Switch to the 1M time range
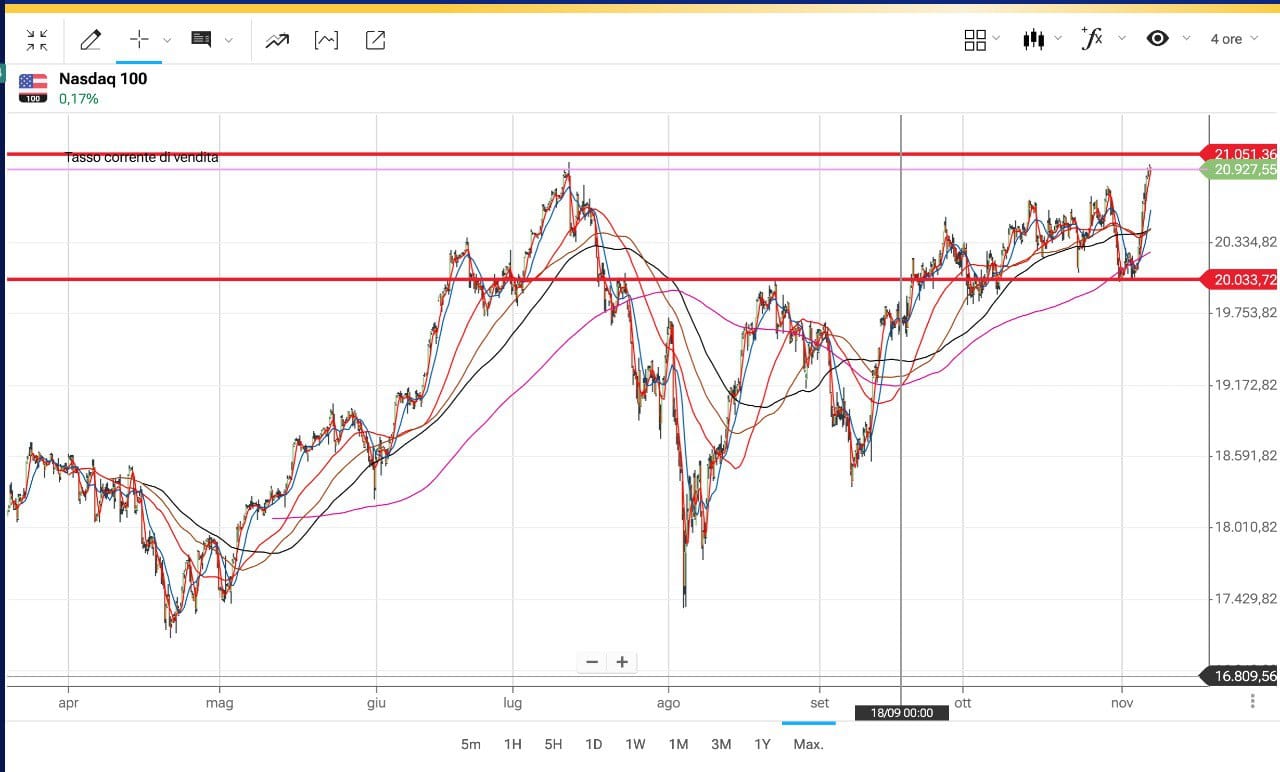Image resolution: width=1280 pixels, height=772 pixels. 678,744
